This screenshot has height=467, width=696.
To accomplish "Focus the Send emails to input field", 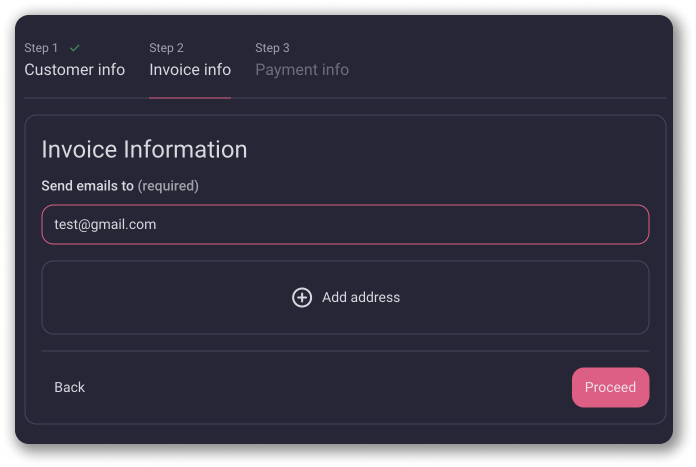I will [345, 225].
